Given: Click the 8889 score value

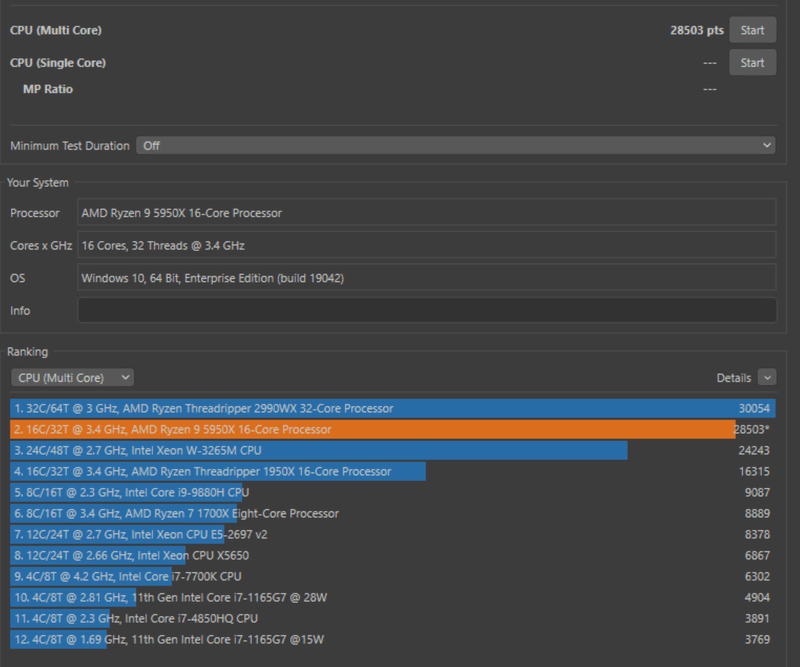Looking at the screenshot, I should (757, 513).
